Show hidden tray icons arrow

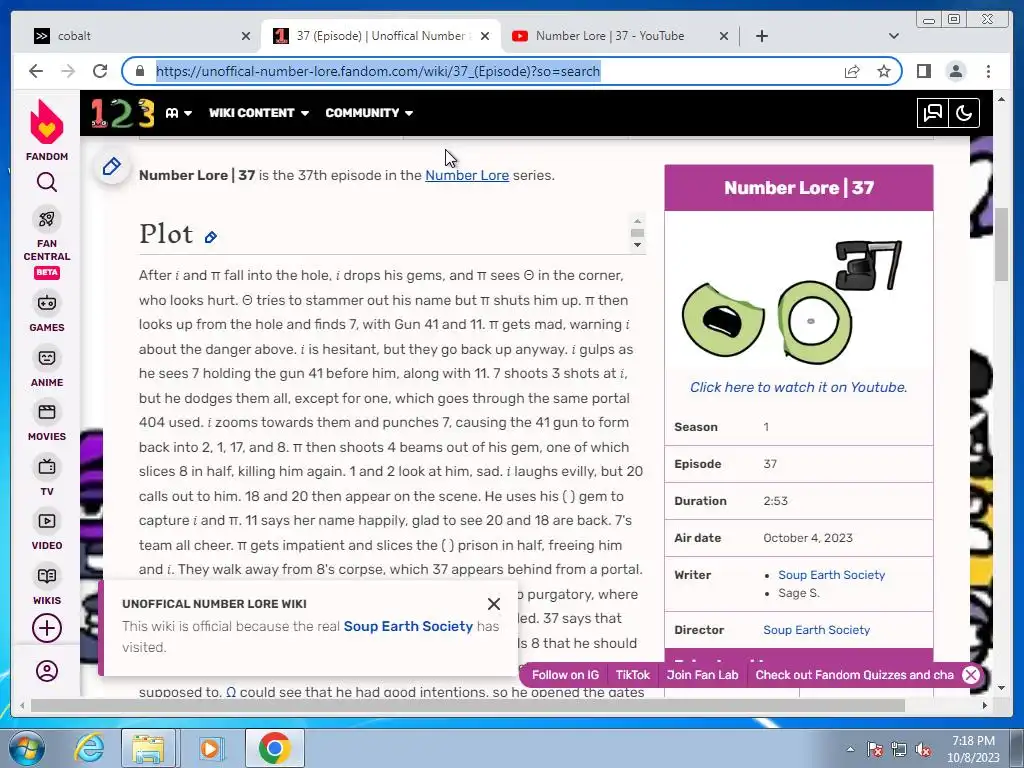coord(850,748)
